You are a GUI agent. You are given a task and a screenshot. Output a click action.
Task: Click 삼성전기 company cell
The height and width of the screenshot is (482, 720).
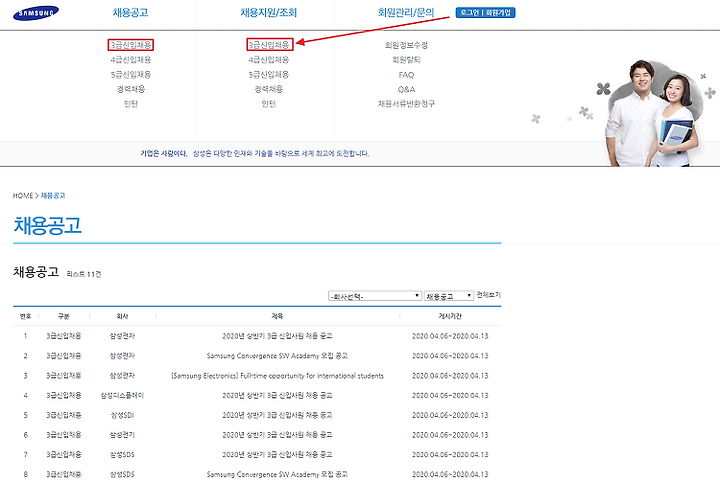click(x=122, y=435)
